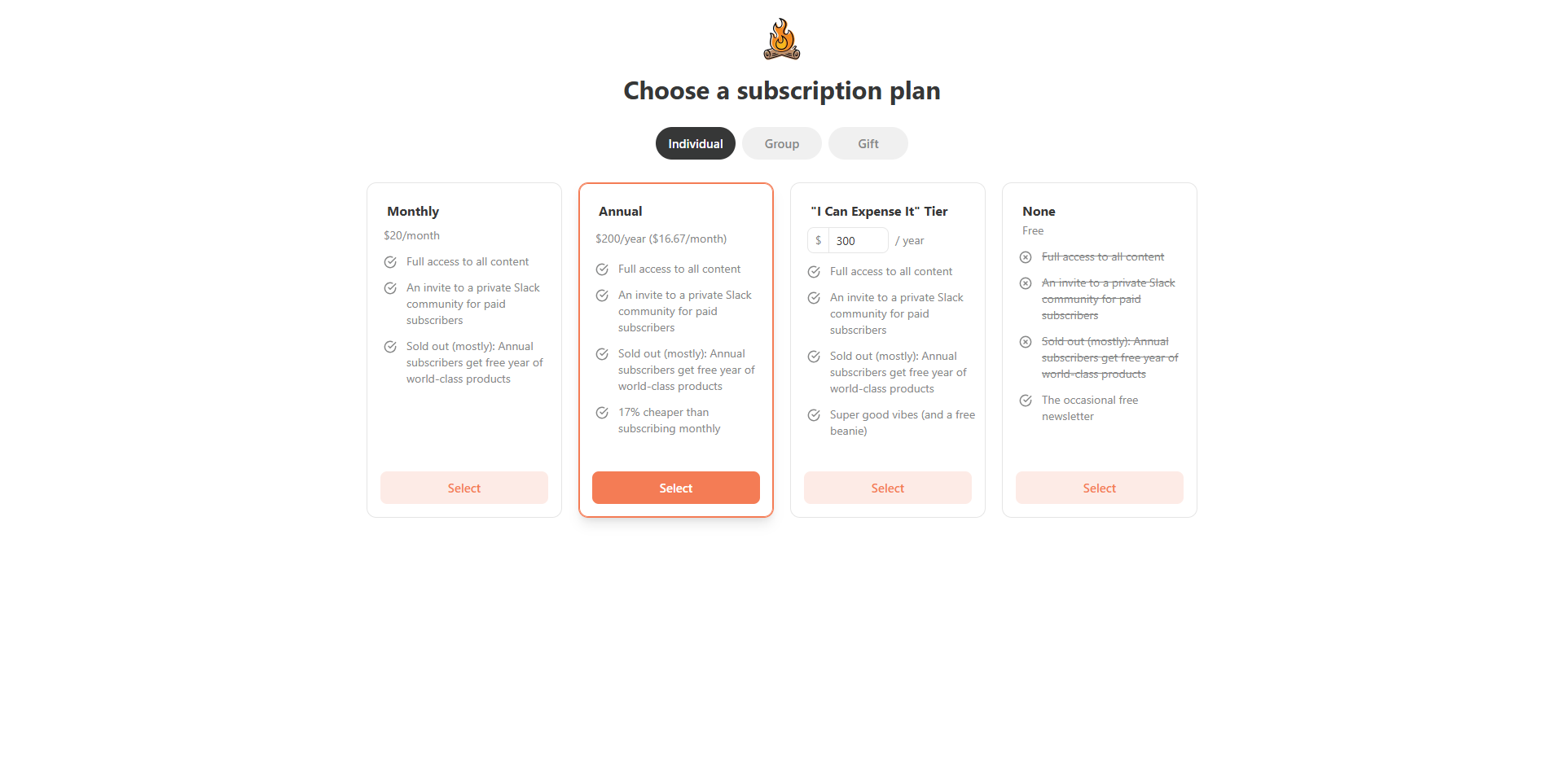Viewport: 1564px width, 784px height.
Task: Select the "I Can Expense It" tier
Action: click(x=887, y=488)
